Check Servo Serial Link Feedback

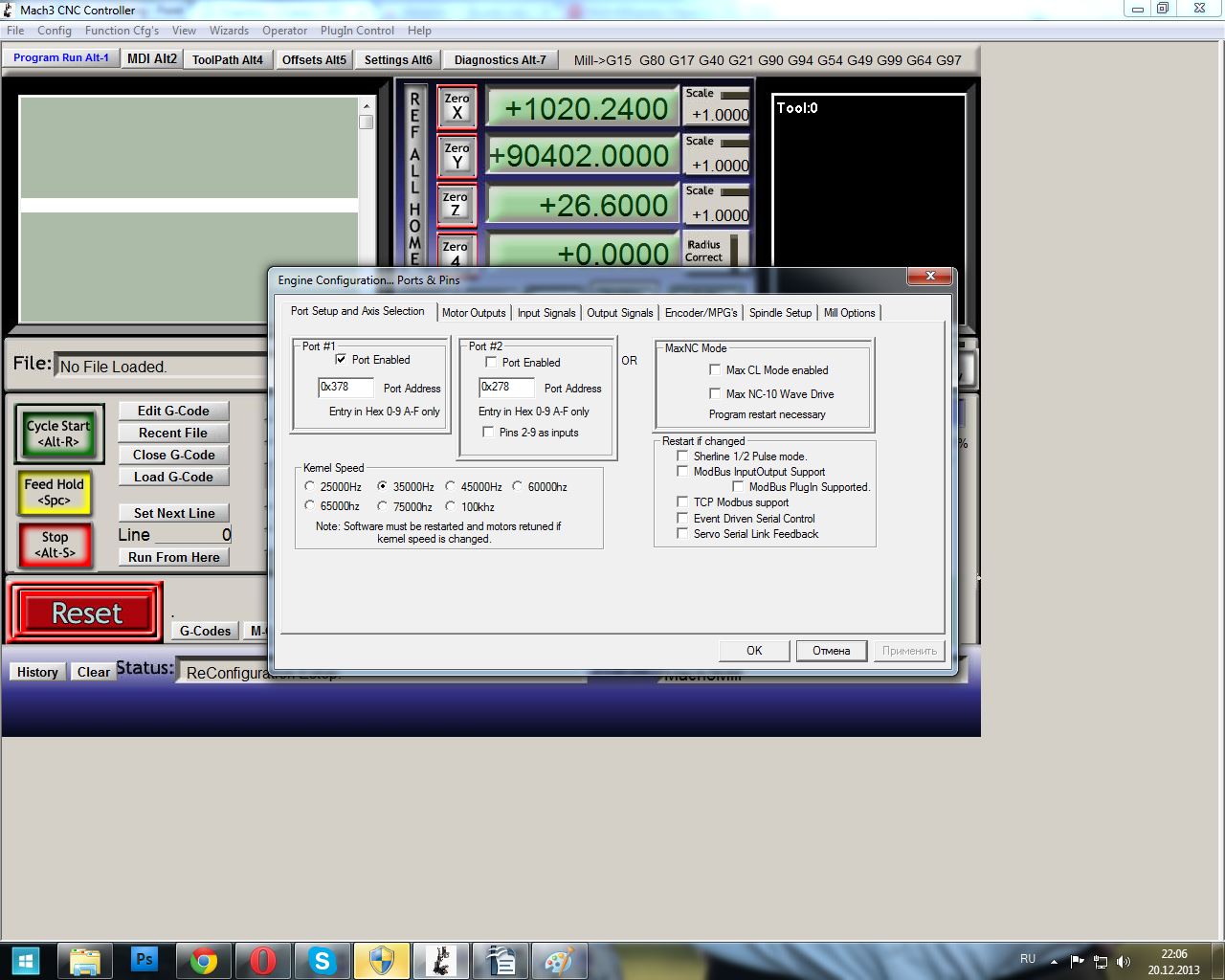(682, 533)
